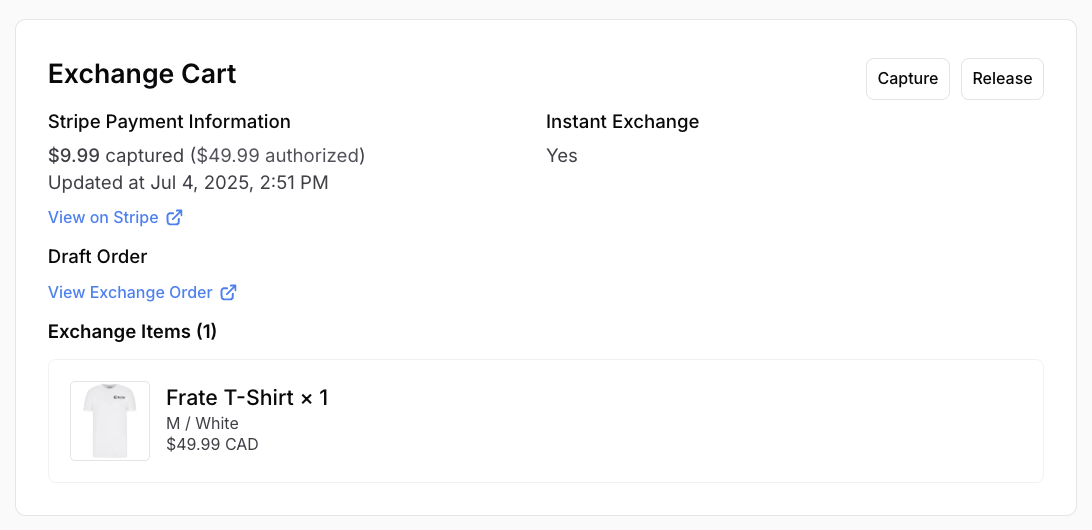Viewport: 1092px width, 530px height.
Task: Click external-link icon beside View on Stripe
Action: coord(175,217)
